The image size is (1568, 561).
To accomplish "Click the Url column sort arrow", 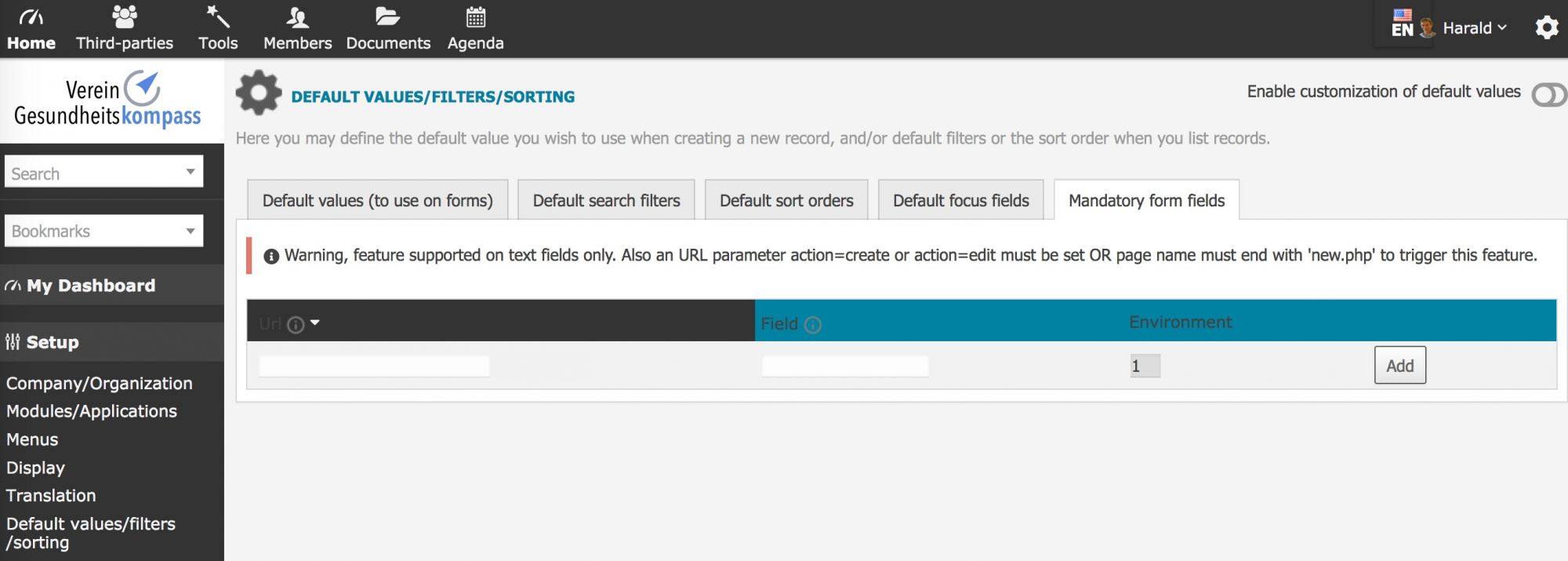I will coord(315,322).
